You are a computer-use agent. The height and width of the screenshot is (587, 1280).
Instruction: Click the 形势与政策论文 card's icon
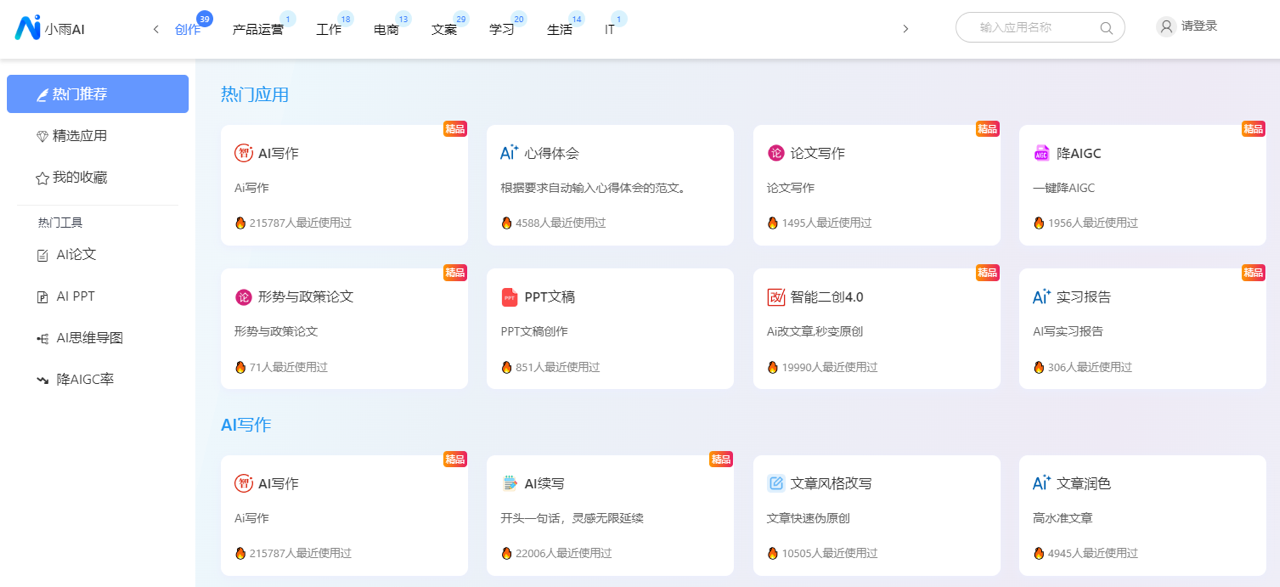coord(243,297)
